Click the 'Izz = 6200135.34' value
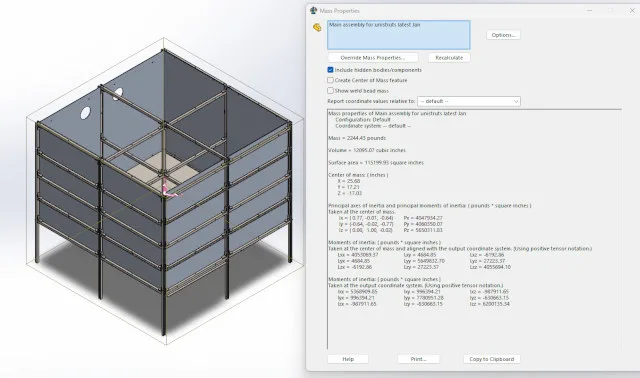This screenshot has height=378, width=640. (x=489, y=304)
